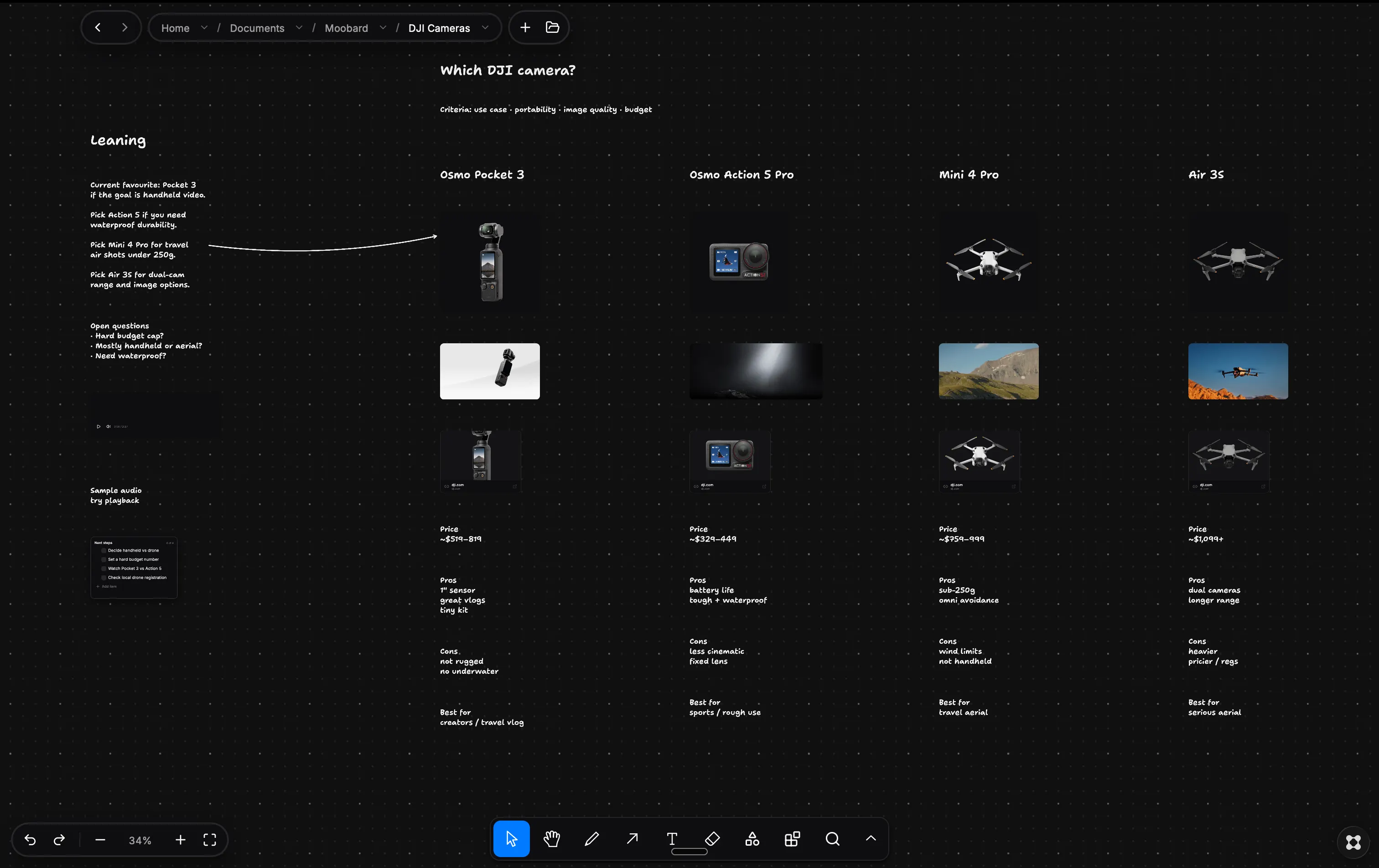Image resolution: width=1379 pixels, height=868 pixels.
Task: Go to the Home breadcrumb
Action: coord(175,28)
